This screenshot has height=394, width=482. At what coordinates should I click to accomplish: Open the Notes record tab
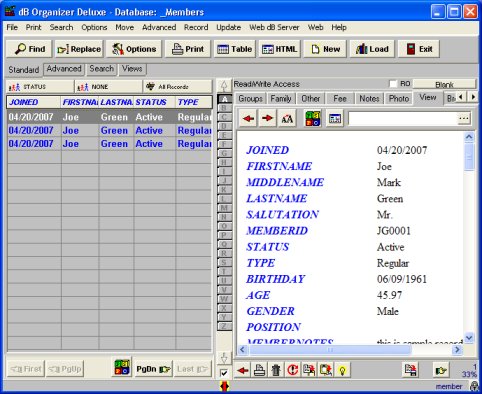pos(369,99)
